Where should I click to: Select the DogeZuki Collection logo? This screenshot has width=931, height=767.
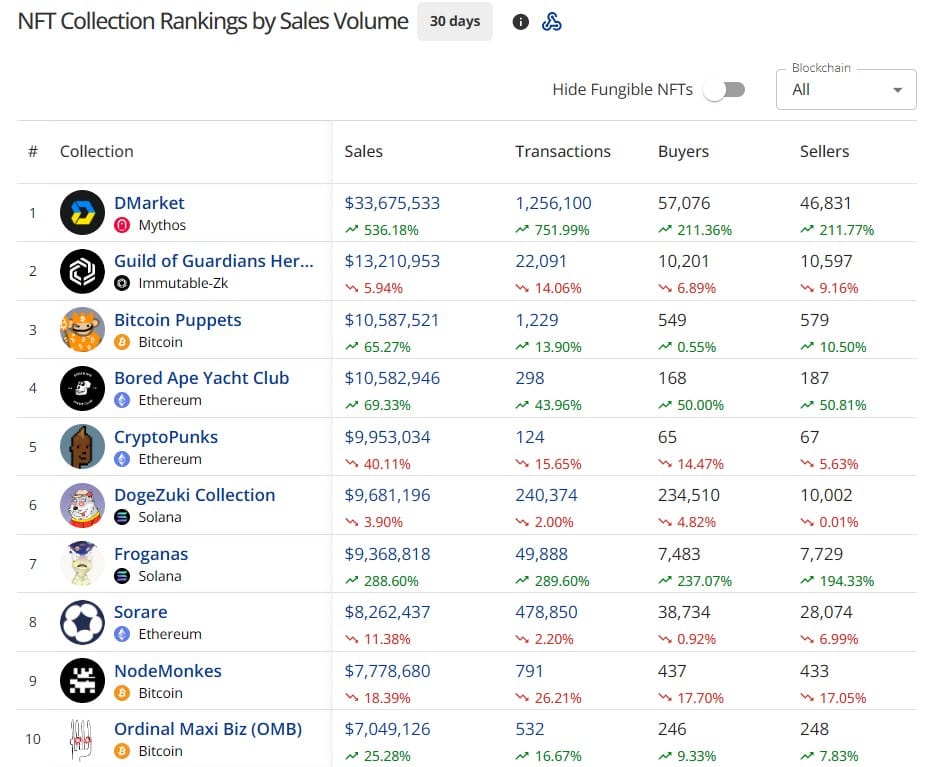click(x=82, y=505)
